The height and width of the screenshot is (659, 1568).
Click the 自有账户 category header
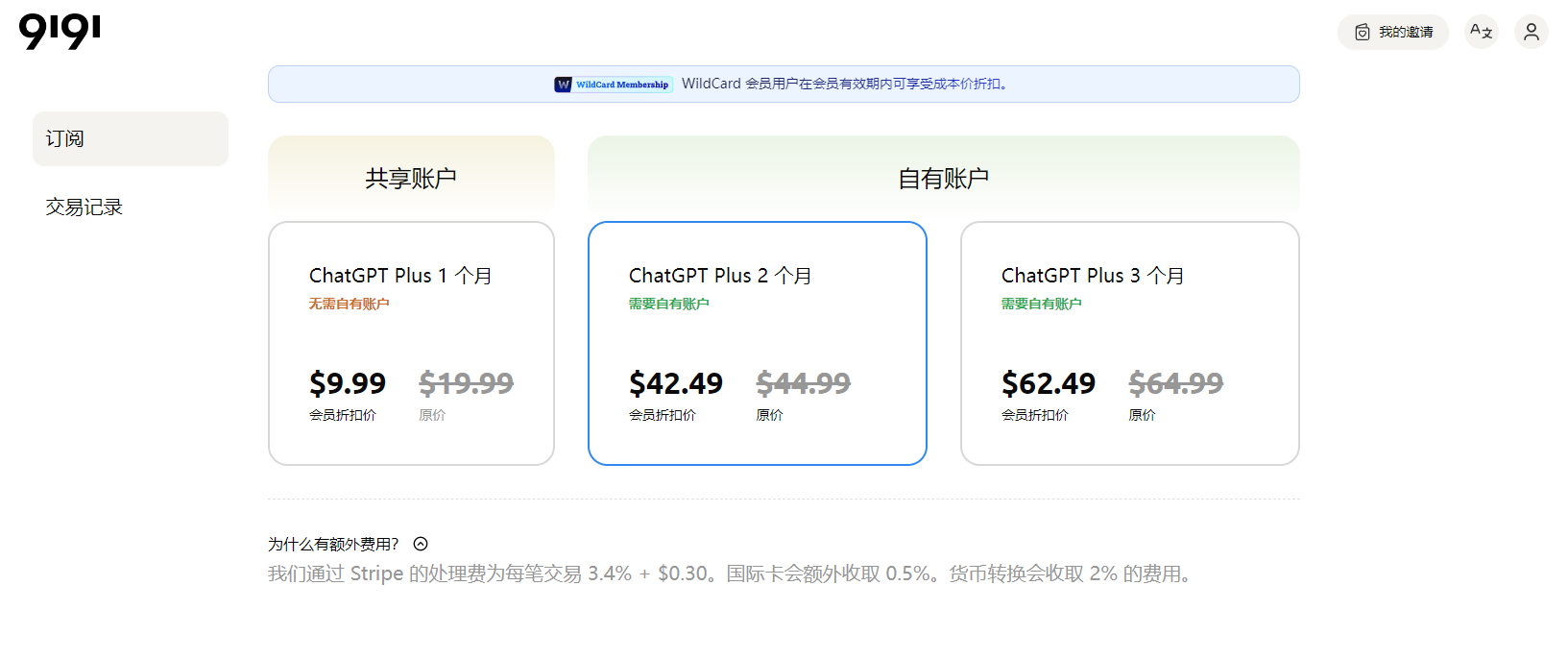[x=943, y=178]
